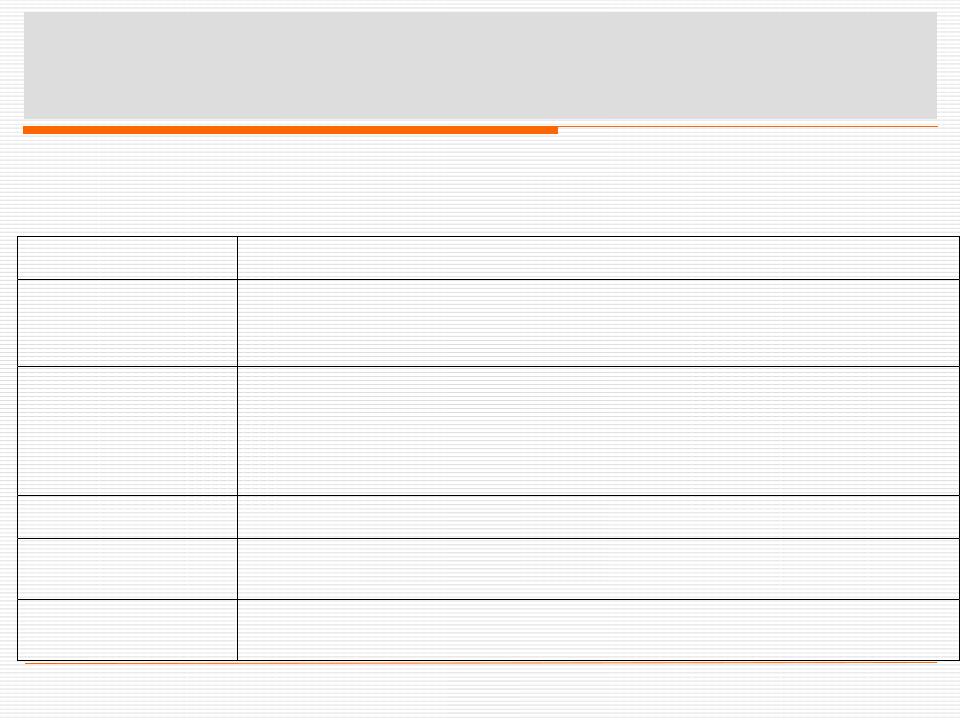Select the thick orange accent bar
The width and height of the screenshot is (960, 720).
pos(290,130)
